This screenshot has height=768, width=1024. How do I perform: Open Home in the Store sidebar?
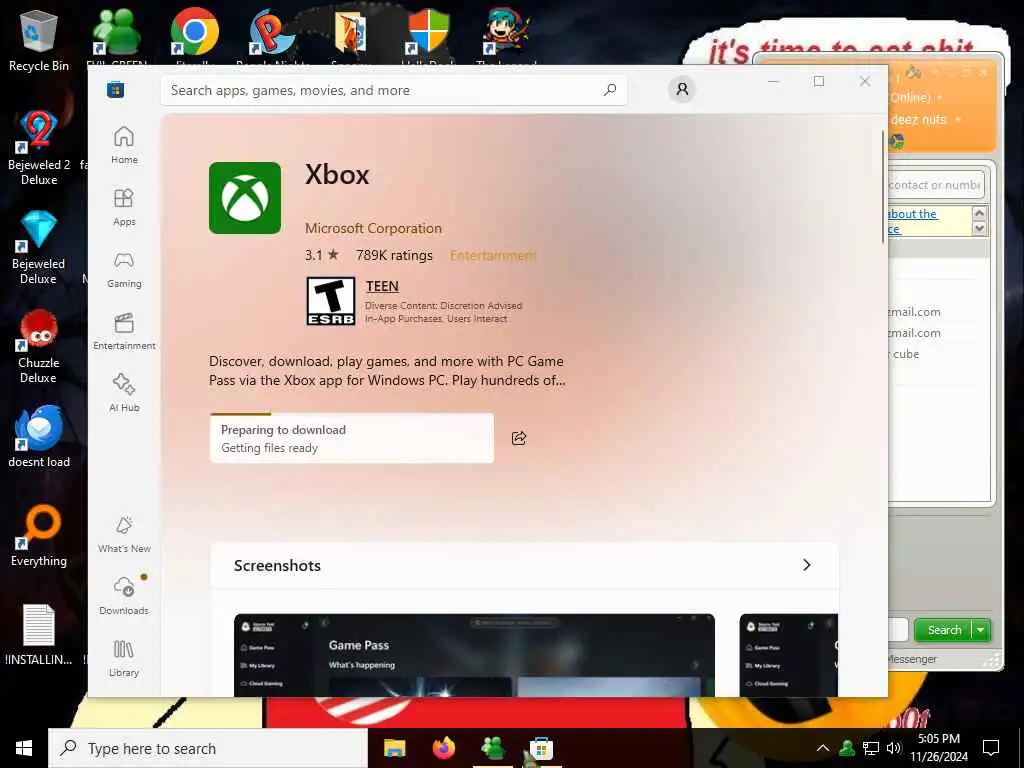click(x=124, y=145)
